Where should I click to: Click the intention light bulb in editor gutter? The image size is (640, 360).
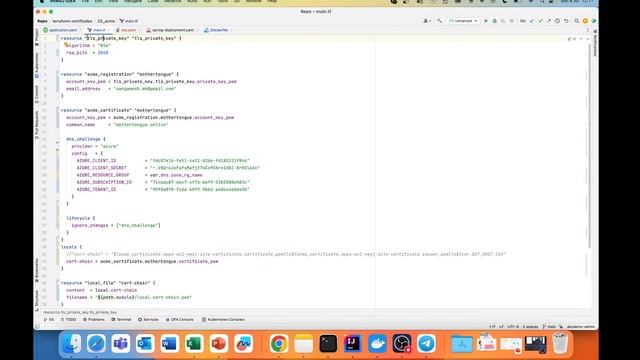(x=66, y=44)
